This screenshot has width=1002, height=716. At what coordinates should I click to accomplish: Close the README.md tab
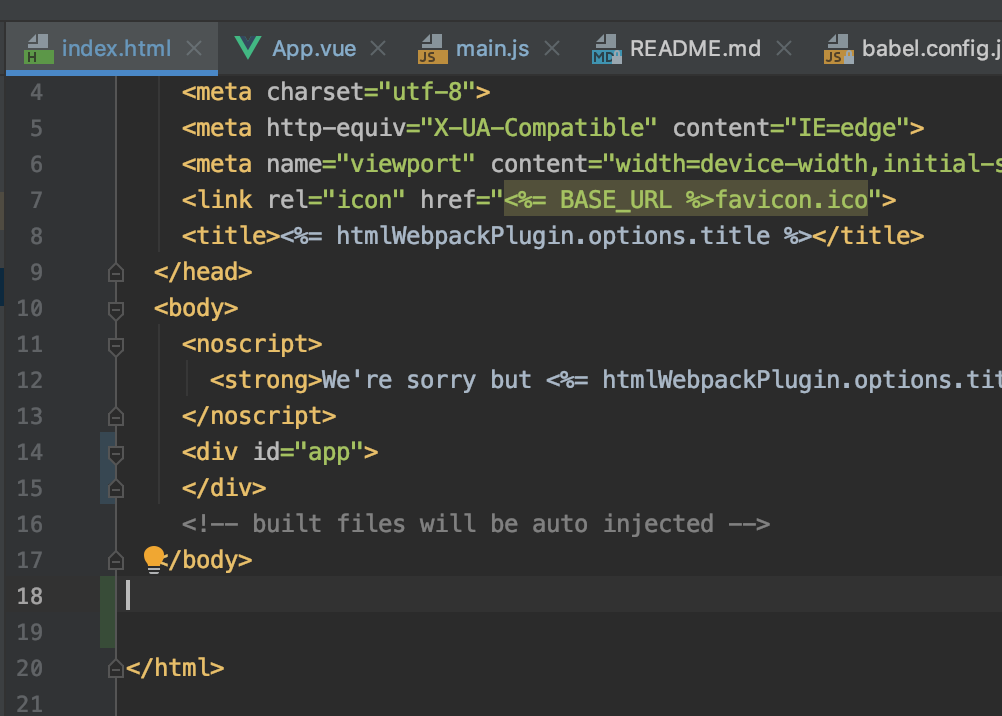783,49
